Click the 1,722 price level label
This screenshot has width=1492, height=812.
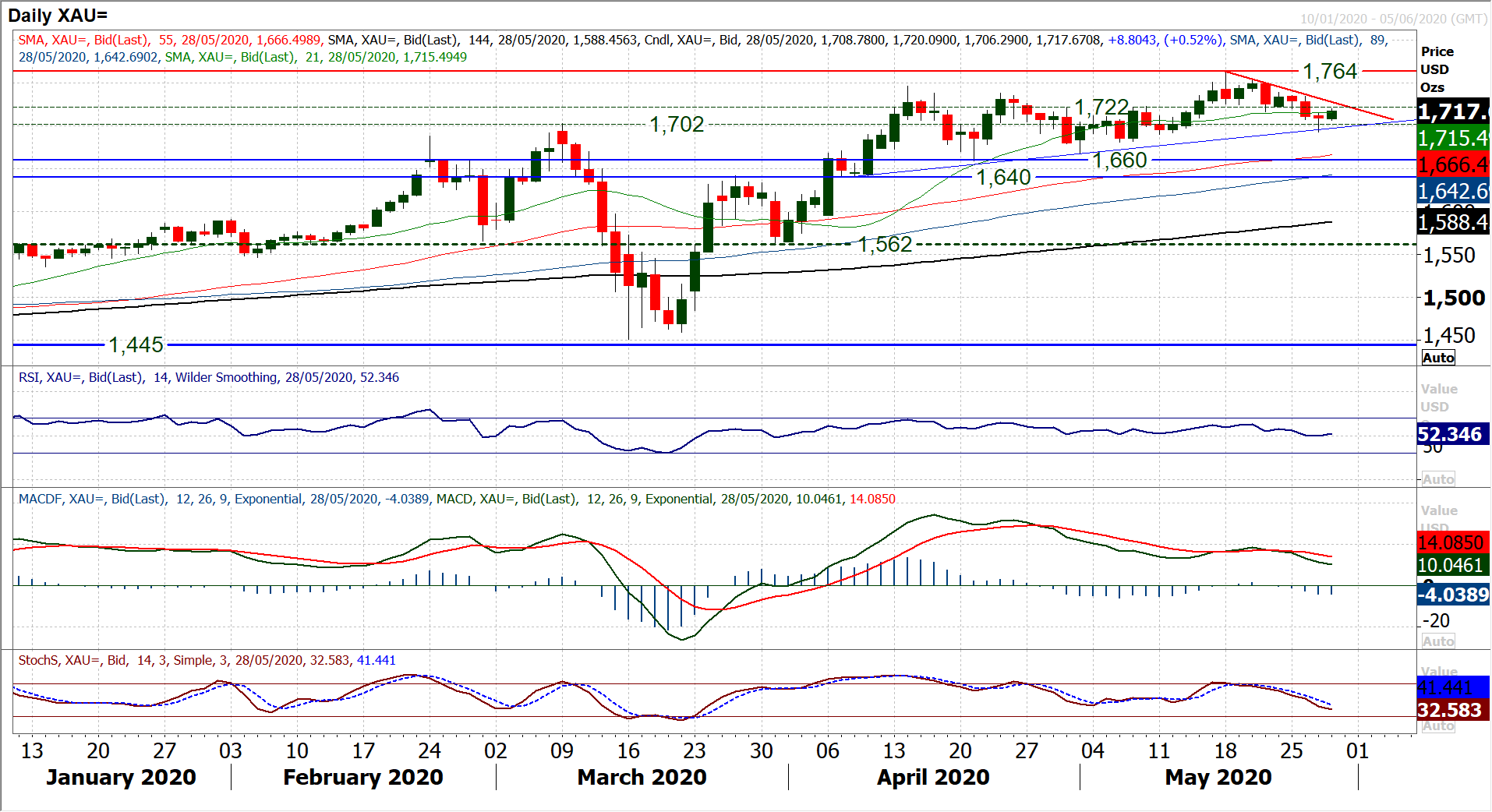coord(1101,107)
